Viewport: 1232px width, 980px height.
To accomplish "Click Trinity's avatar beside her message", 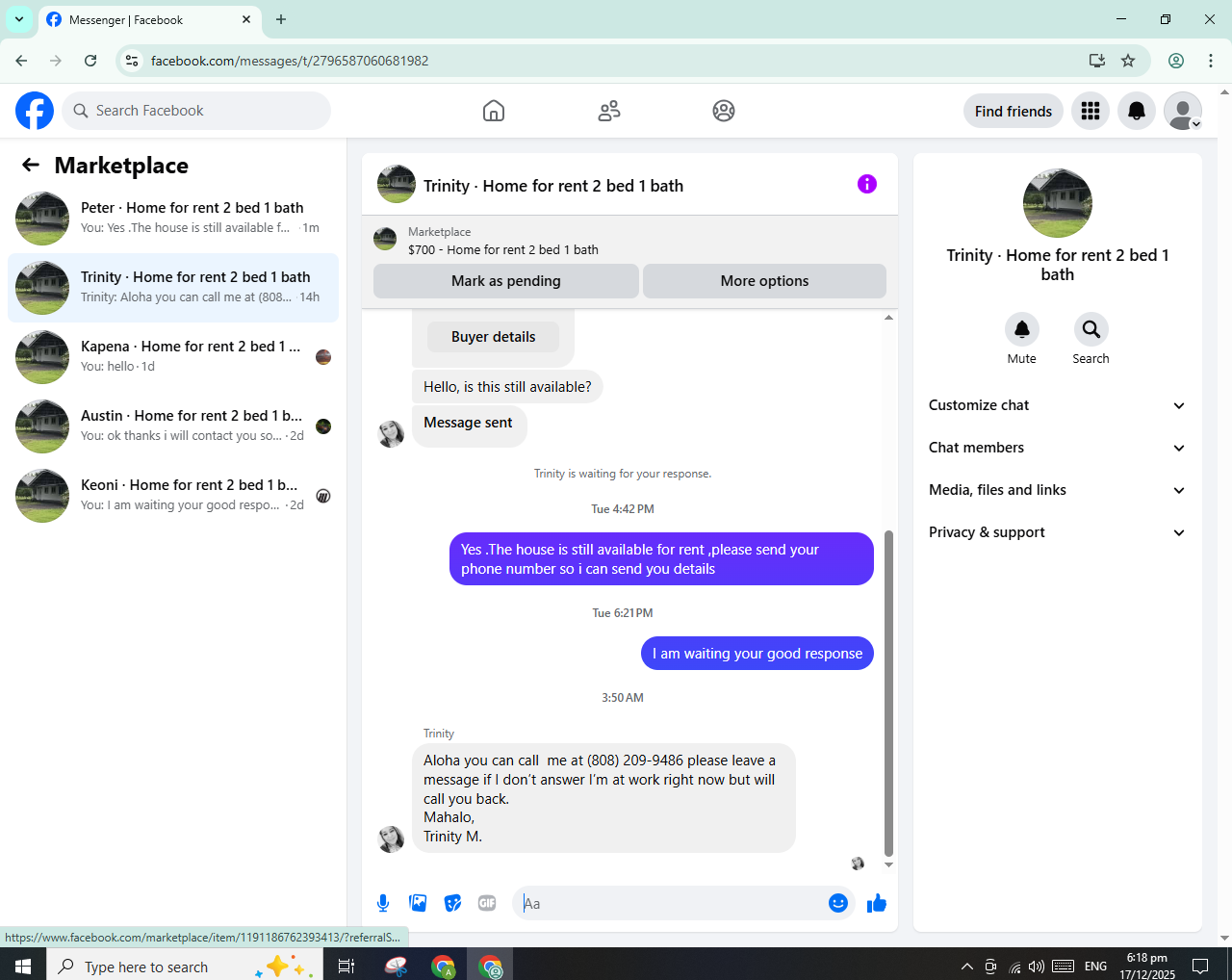I will [391, 838].
